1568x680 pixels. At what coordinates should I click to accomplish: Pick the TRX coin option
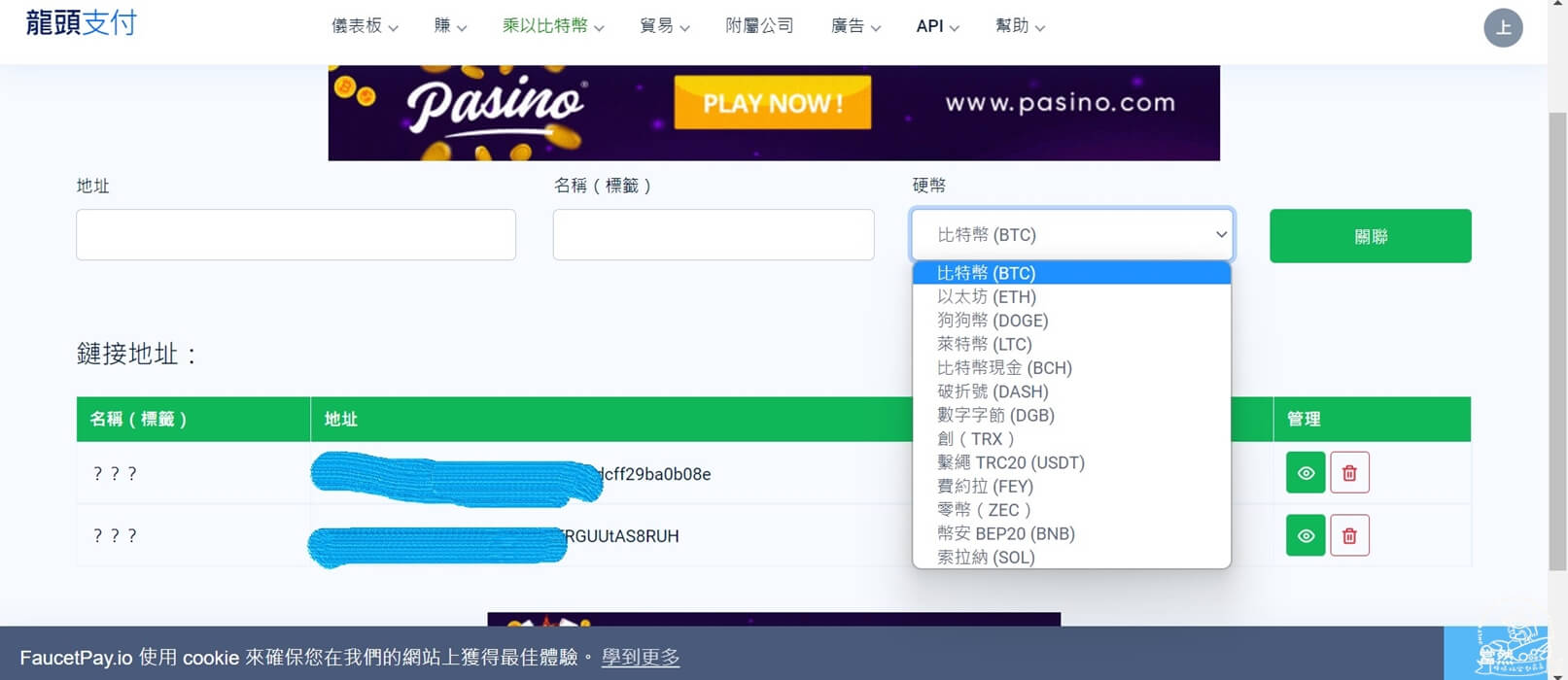pyautogui.click(x=1072, y=439)
